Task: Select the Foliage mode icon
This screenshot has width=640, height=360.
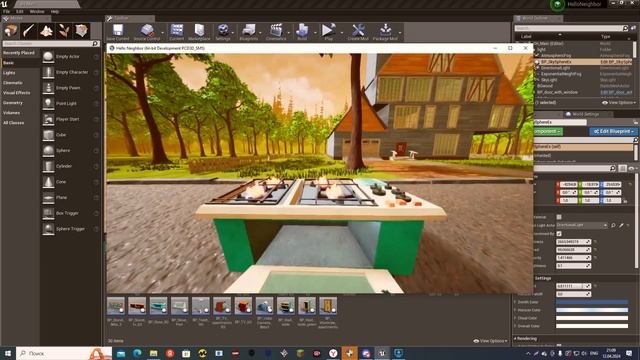Action: [64, 31]
